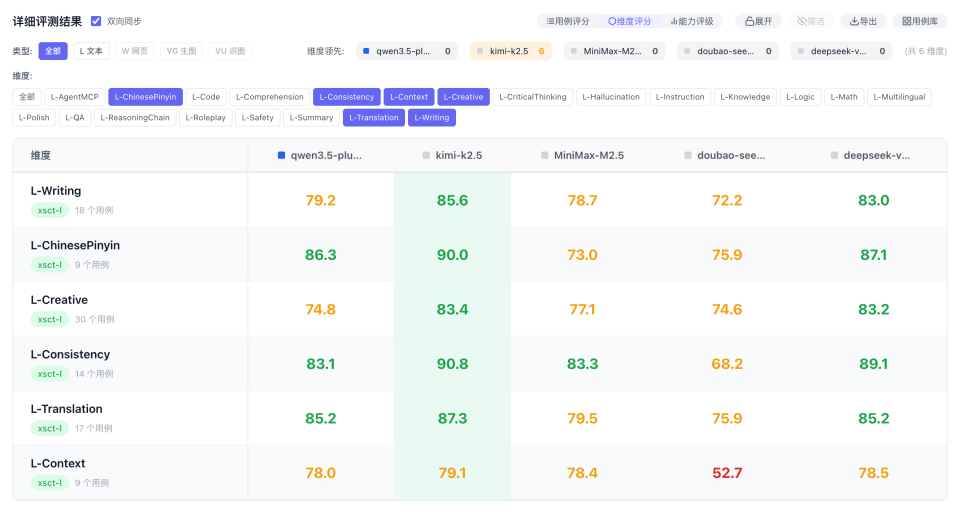Toggle L-Safety dimension tag
Screen dimensions: 960x511
tap(258, 117)
